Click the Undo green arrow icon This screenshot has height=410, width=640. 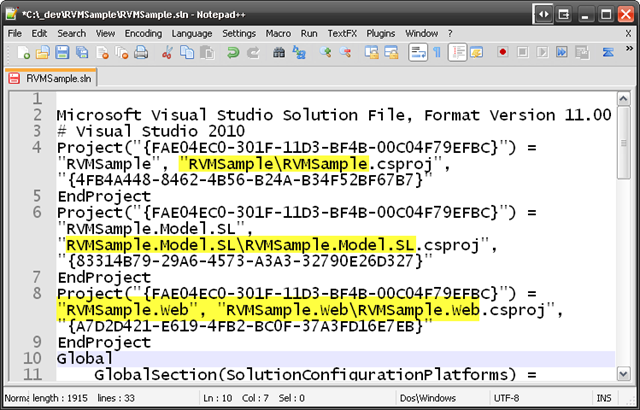233,52
